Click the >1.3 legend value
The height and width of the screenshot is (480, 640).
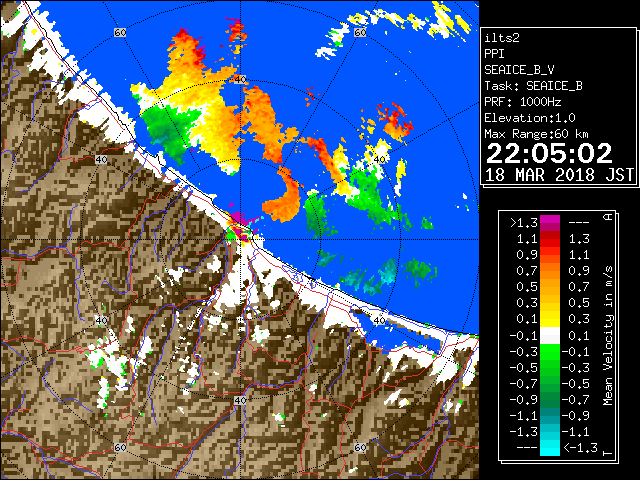click(524, 223)
